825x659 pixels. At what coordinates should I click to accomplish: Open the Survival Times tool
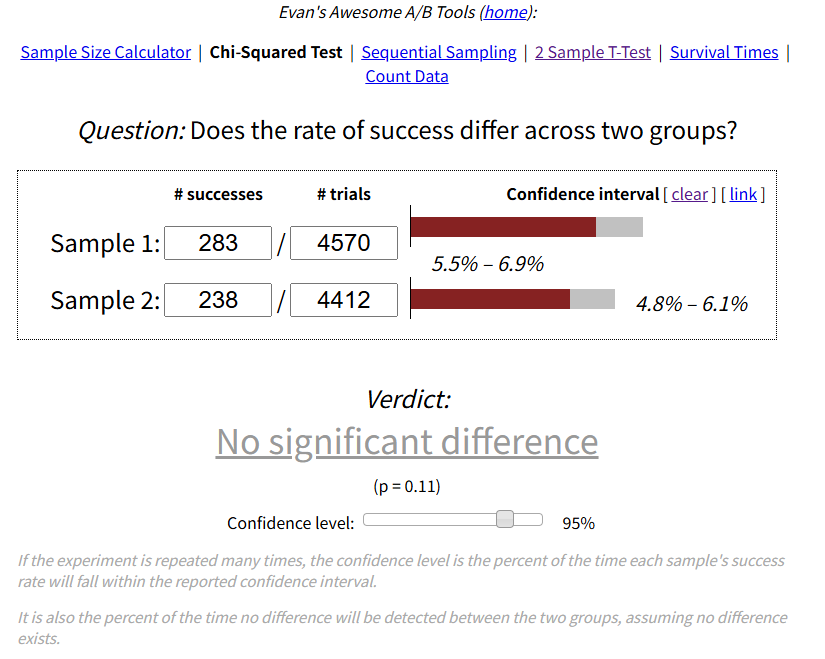pyautogui.click(x=724, y=52)
